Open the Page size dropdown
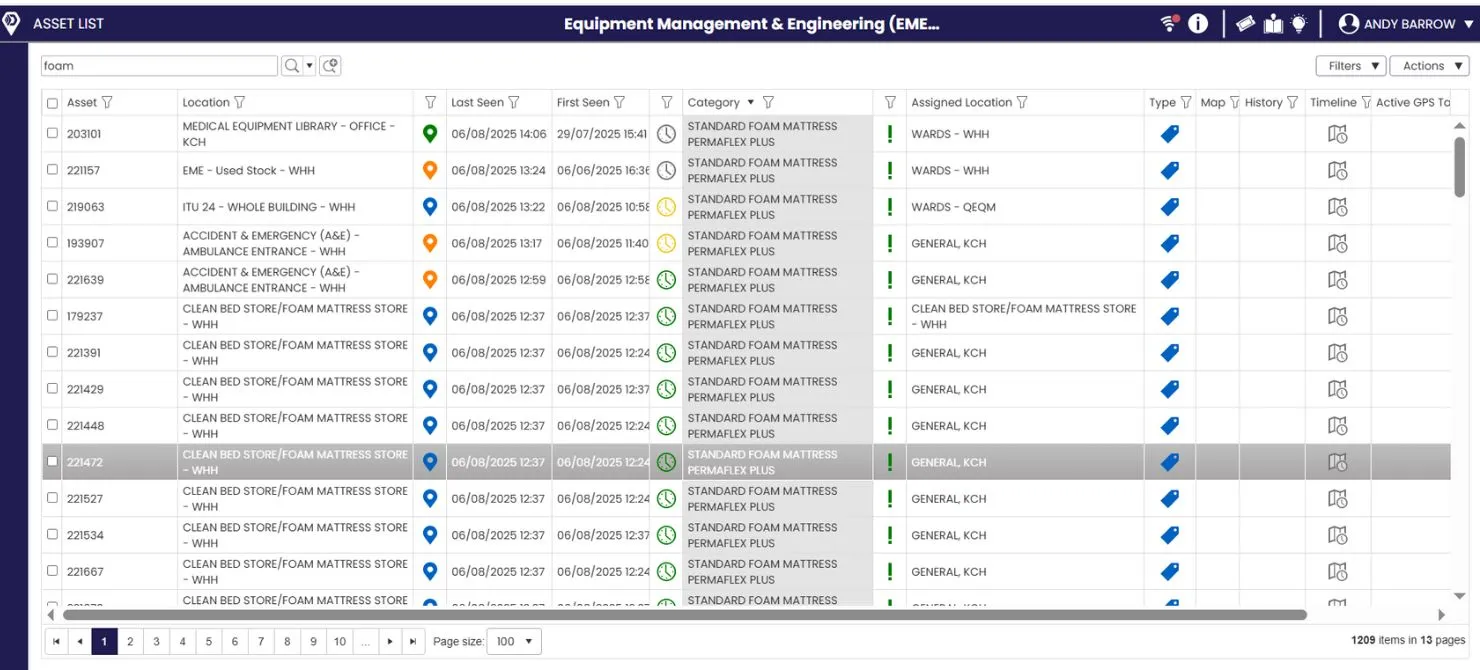 click(513, 641)
